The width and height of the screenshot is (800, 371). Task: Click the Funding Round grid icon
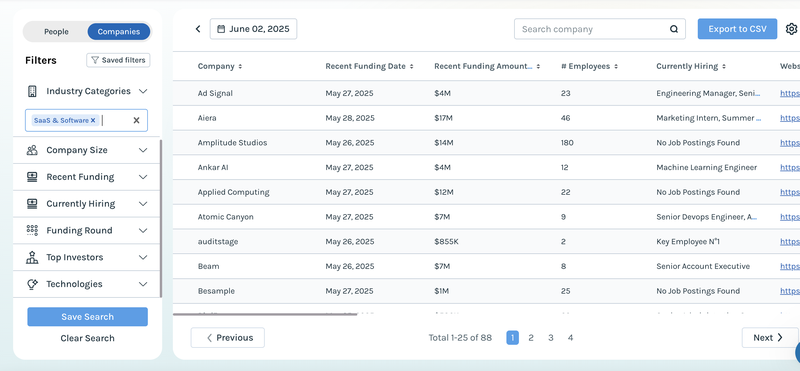tap(32, 230)
